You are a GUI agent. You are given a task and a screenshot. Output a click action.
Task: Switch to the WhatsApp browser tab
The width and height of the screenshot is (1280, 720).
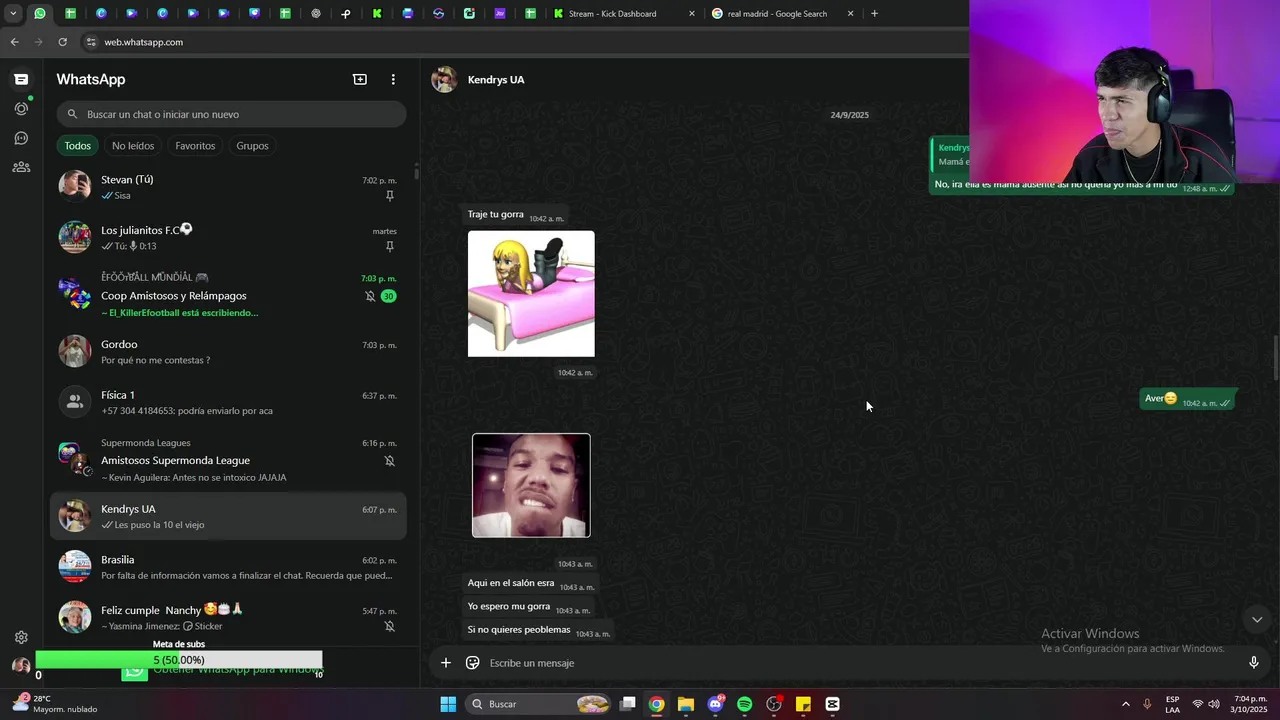[40, 13]
